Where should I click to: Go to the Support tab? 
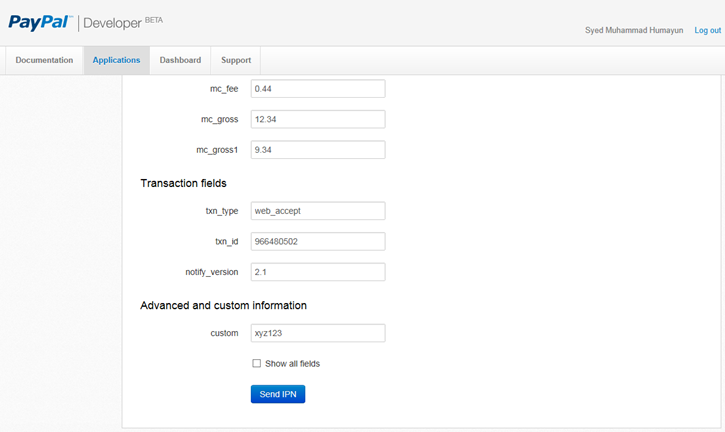[x=236, y=60]
